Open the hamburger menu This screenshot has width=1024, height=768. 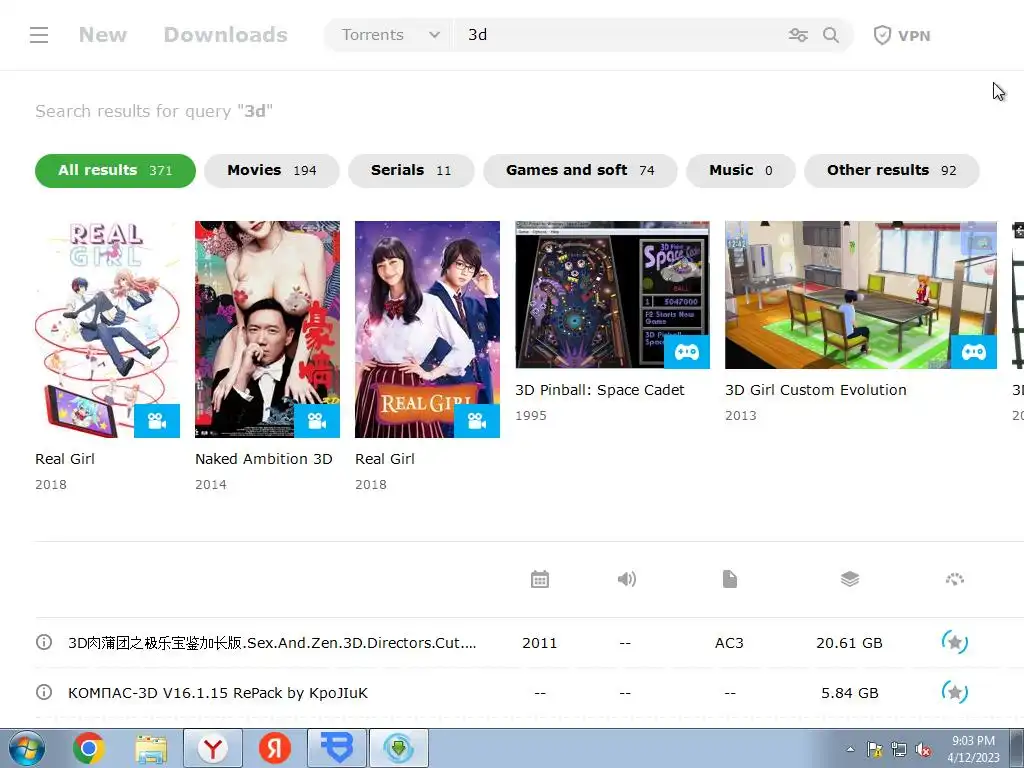[x=39, y=35]
